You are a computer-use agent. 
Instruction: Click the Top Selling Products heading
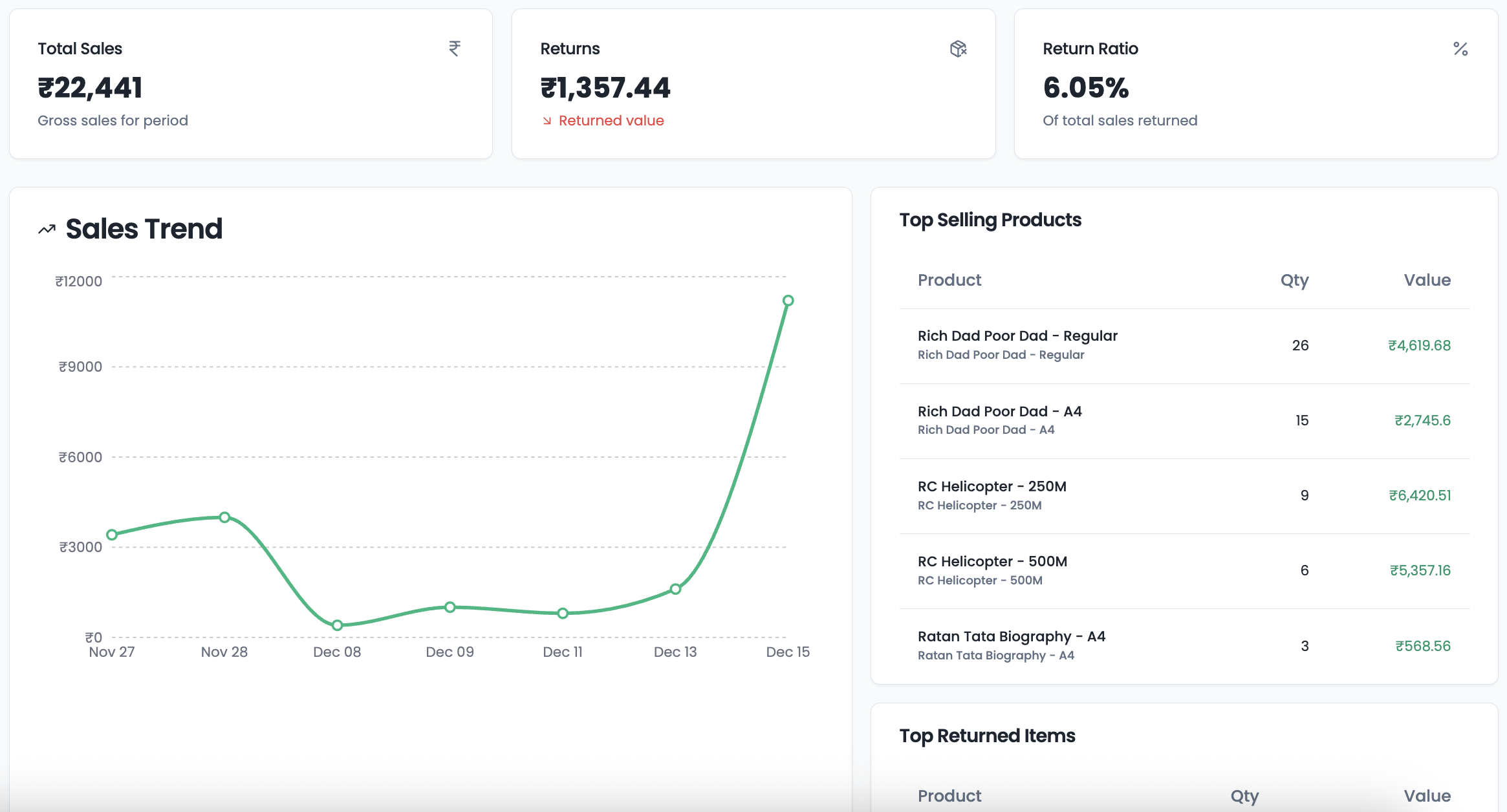click(x=990, y=220)
